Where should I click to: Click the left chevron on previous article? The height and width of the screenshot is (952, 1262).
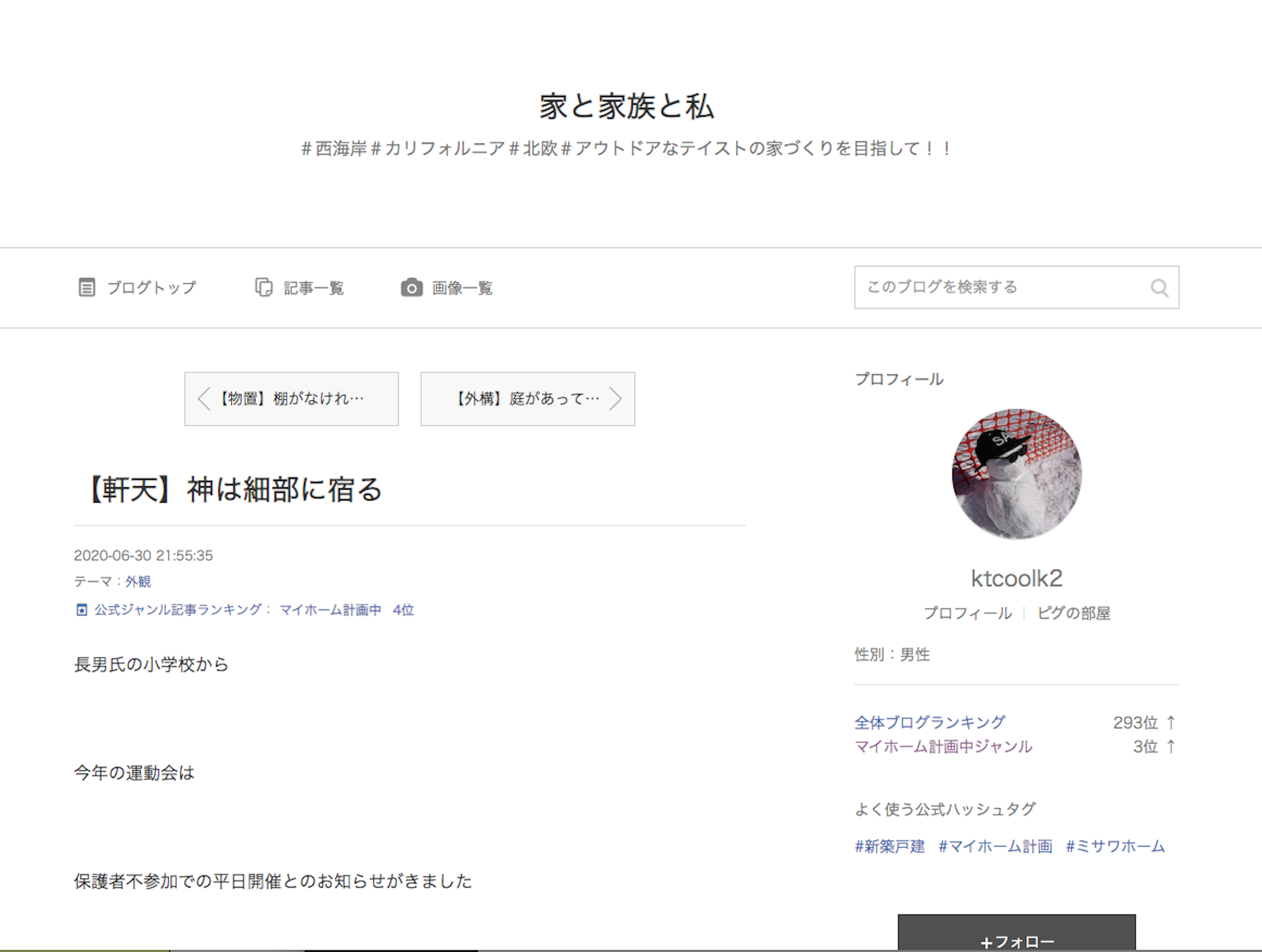204,399
